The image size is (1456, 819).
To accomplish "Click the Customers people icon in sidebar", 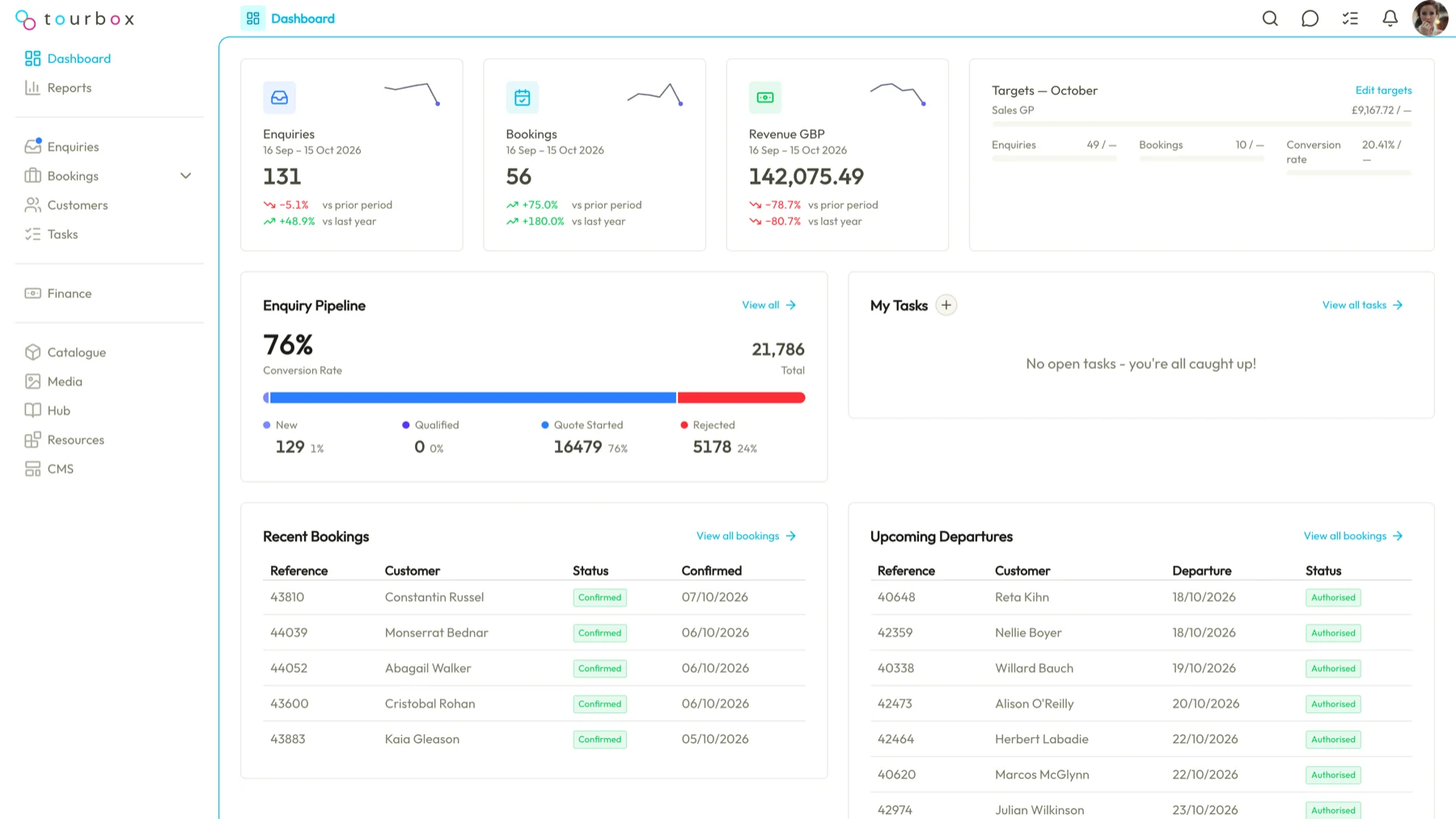I will click(32, 205).
